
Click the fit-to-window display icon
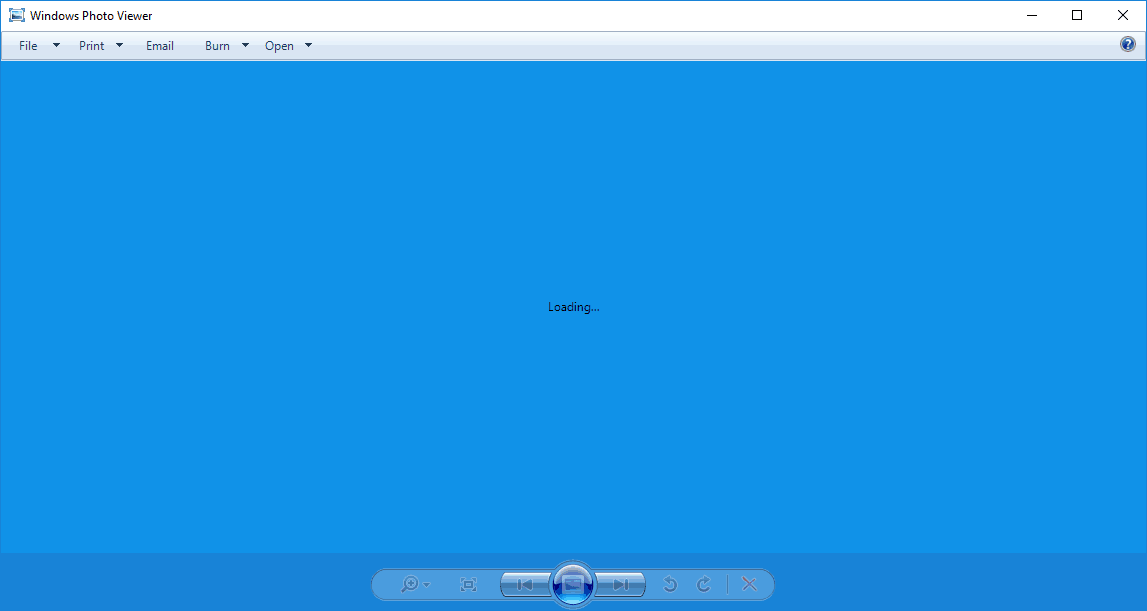[467, 584]
